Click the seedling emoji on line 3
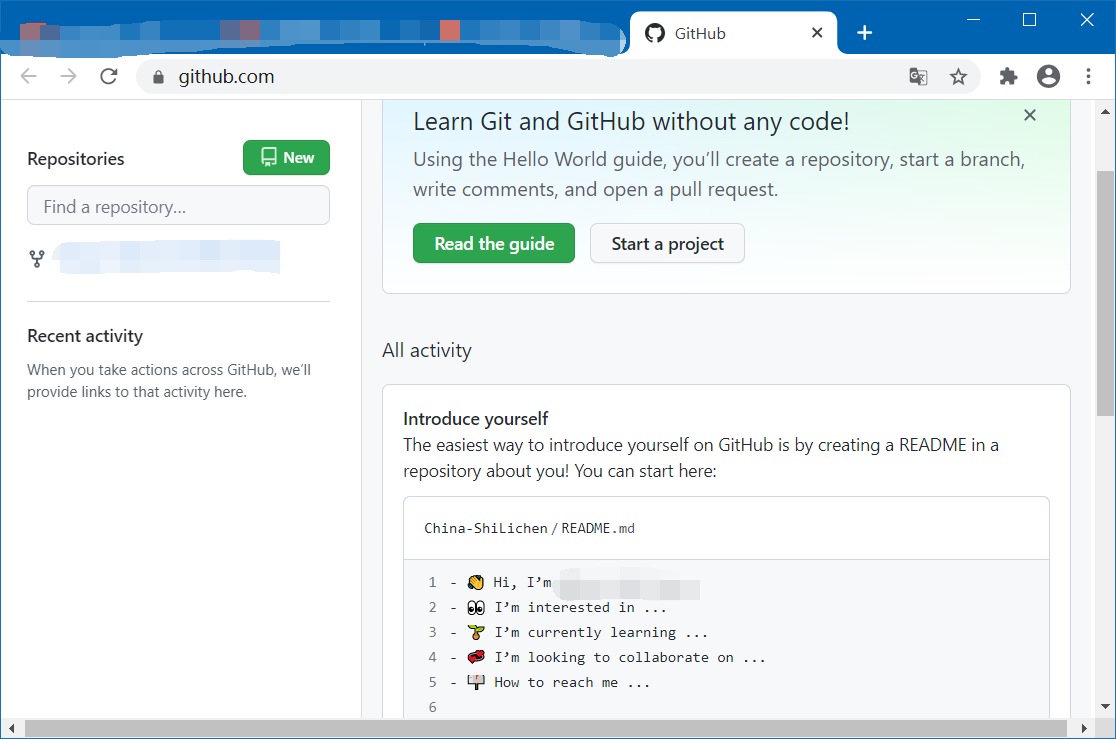Image resolution: width=1116 pixels, height=739 pixels. 475,632
